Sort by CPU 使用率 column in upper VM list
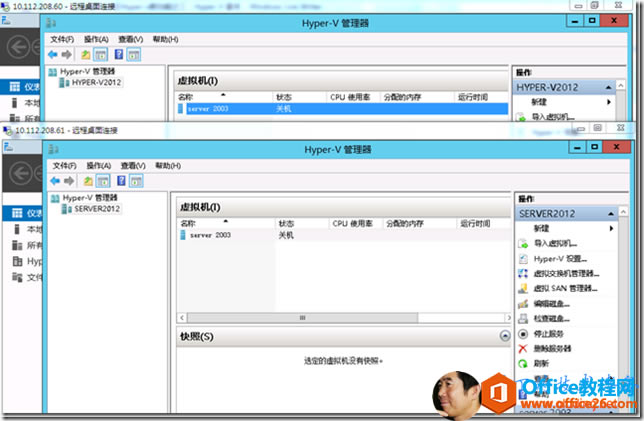The height and width of the screenshot is (421, 644). pos(353,97)
